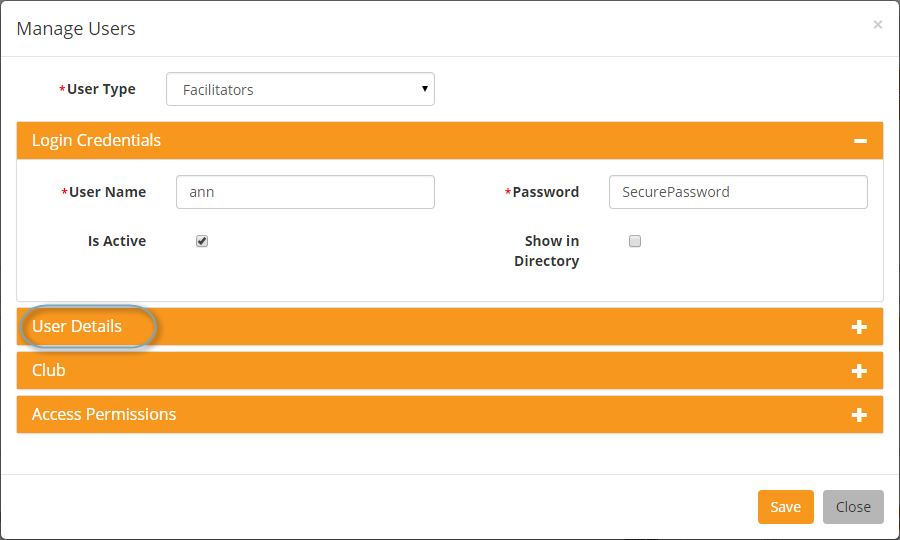The image size is (900, 540).
Task: Click the Is Active label
Action: (117, 241)
